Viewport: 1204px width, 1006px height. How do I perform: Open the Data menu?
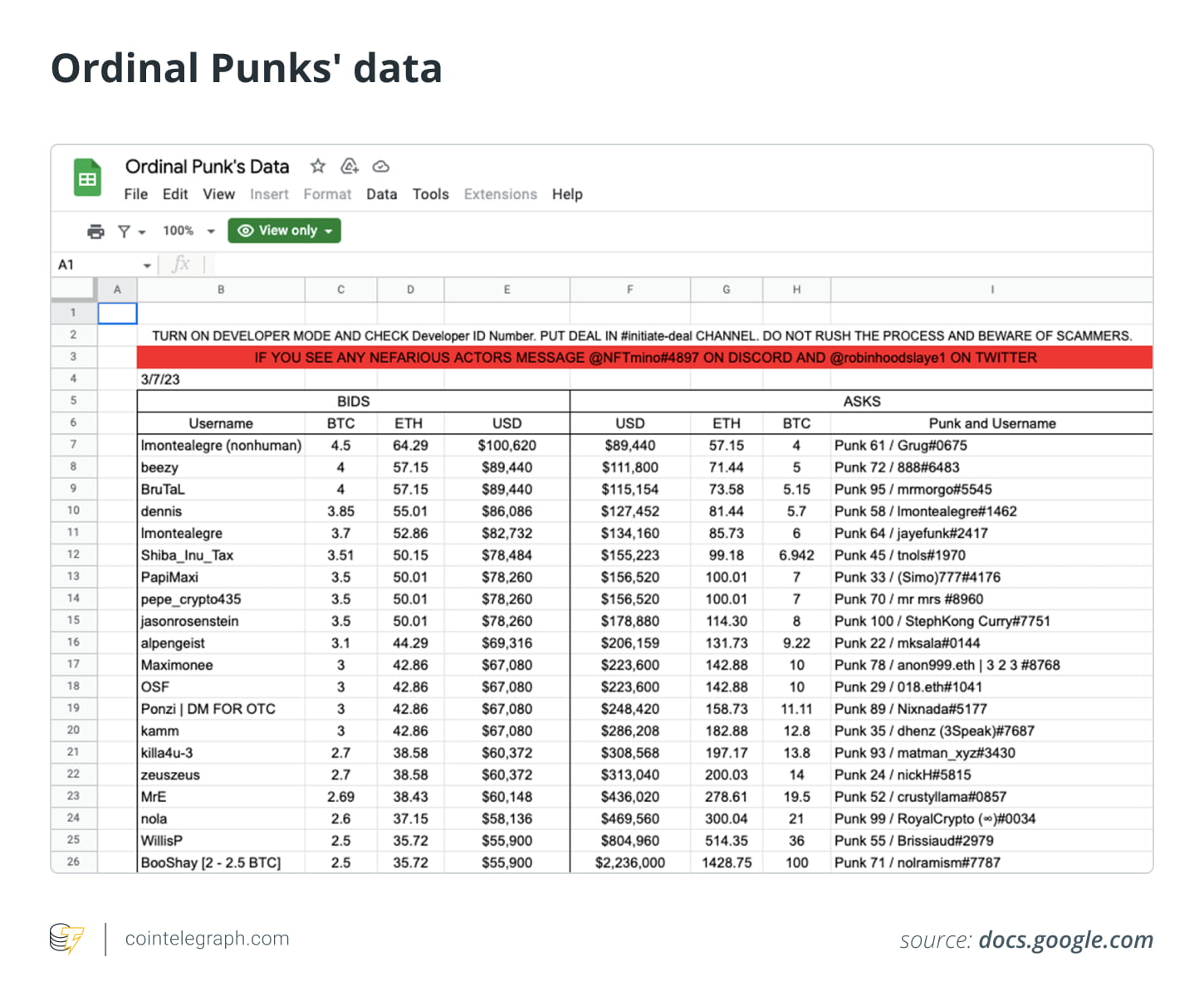pyautogui.click(x=382, y=194)
